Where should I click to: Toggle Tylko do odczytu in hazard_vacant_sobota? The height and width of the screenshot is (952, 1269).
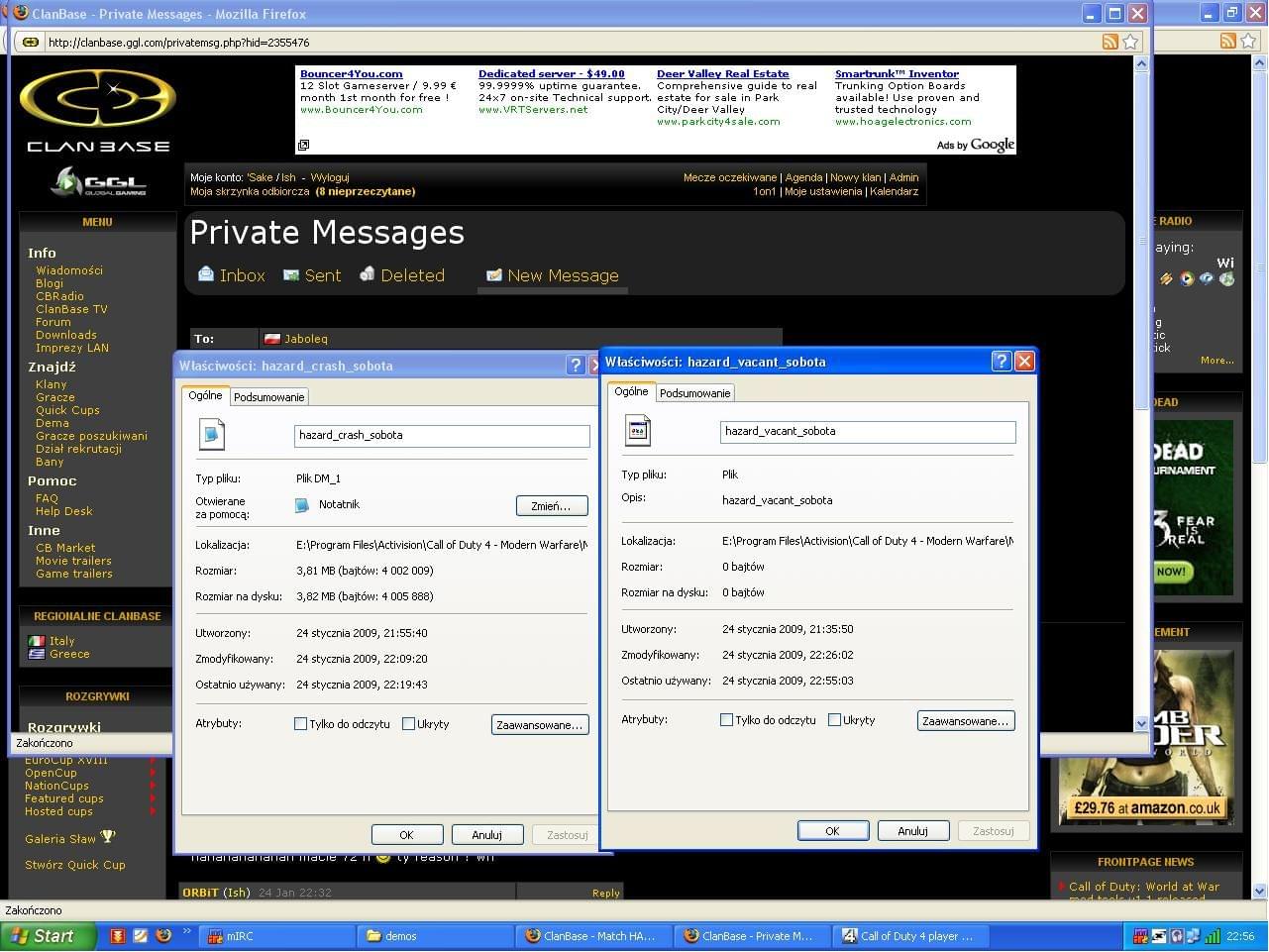[726, 720]
